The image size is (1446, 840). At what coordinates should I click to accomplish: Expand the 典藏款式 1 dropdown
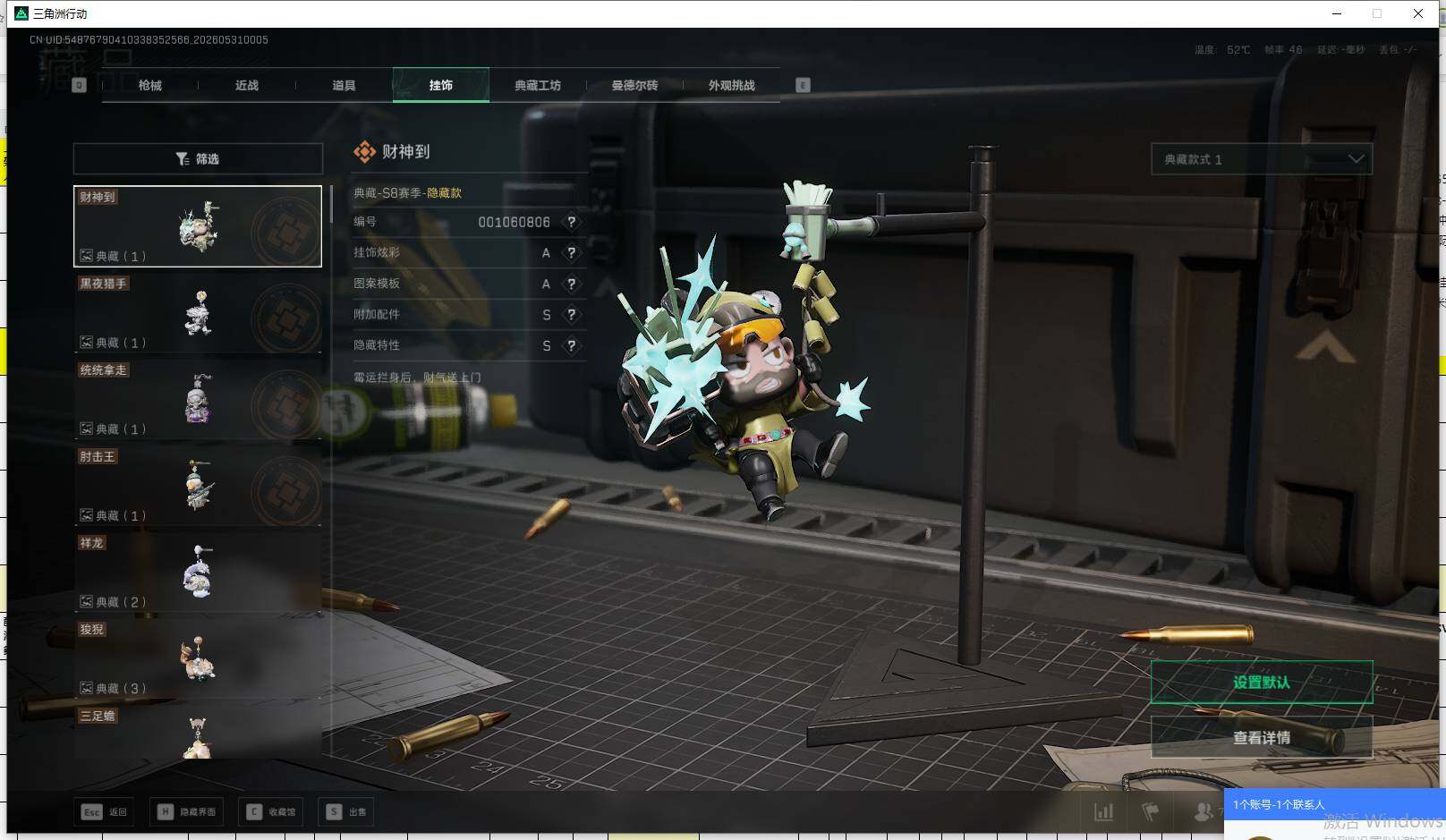1262,159
